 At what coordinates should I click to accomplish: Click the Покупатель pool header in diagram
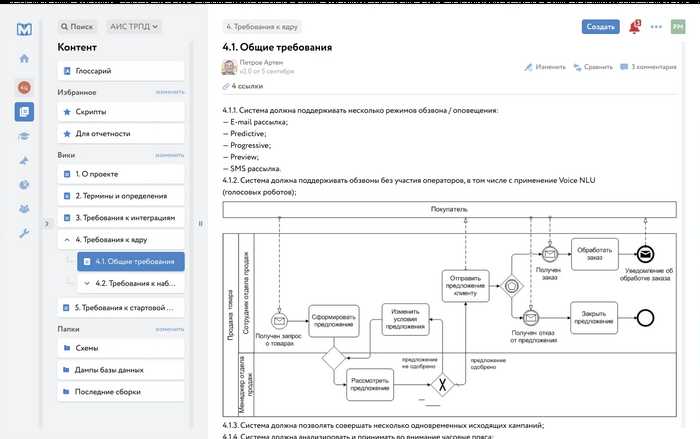tap(450, 209)
